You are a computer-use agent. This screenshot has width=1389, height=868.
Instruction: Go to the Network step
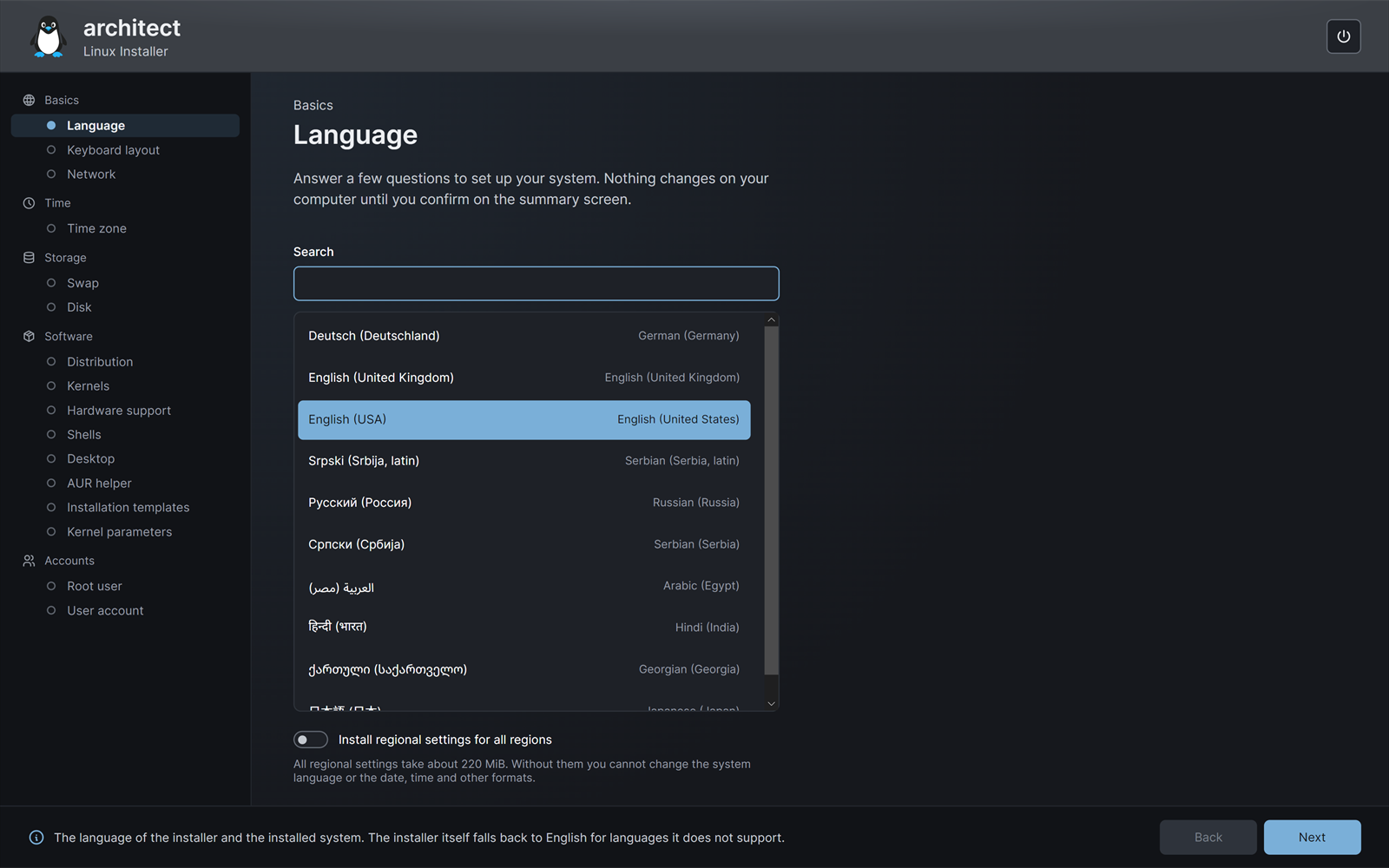[125, 174]
